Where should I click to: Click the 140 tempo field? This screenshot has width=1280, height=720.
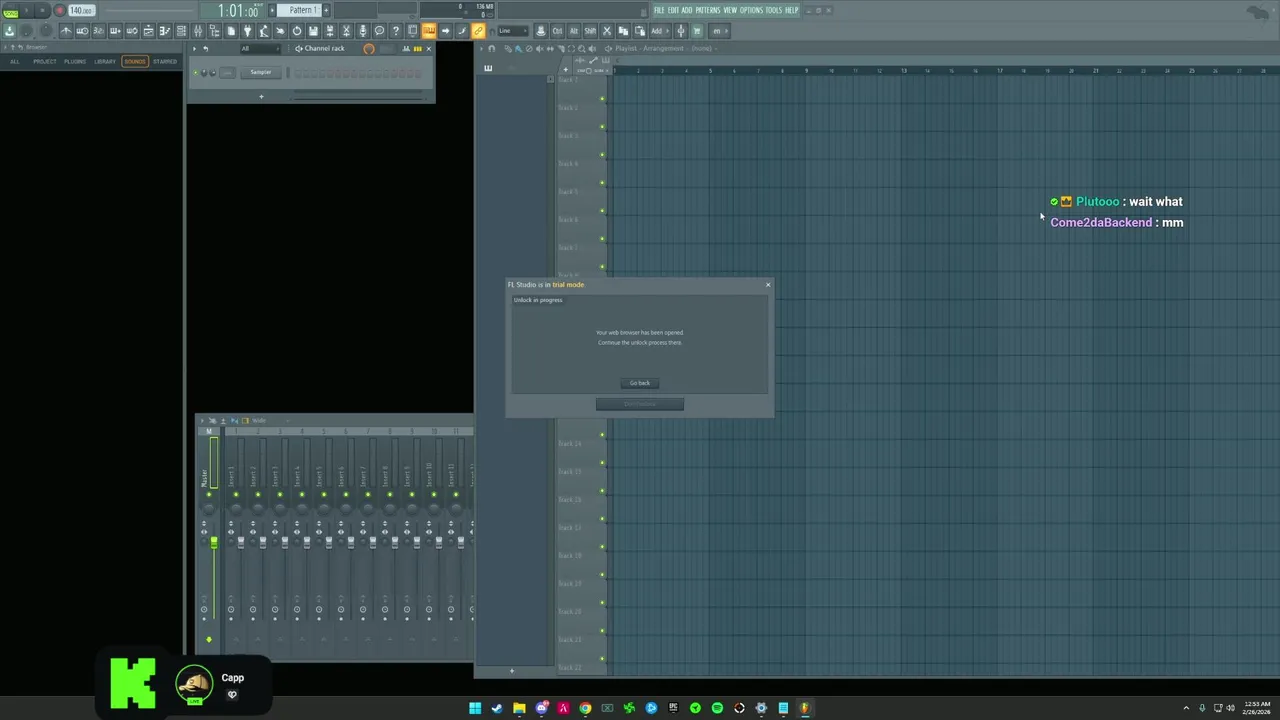[82, 11]
